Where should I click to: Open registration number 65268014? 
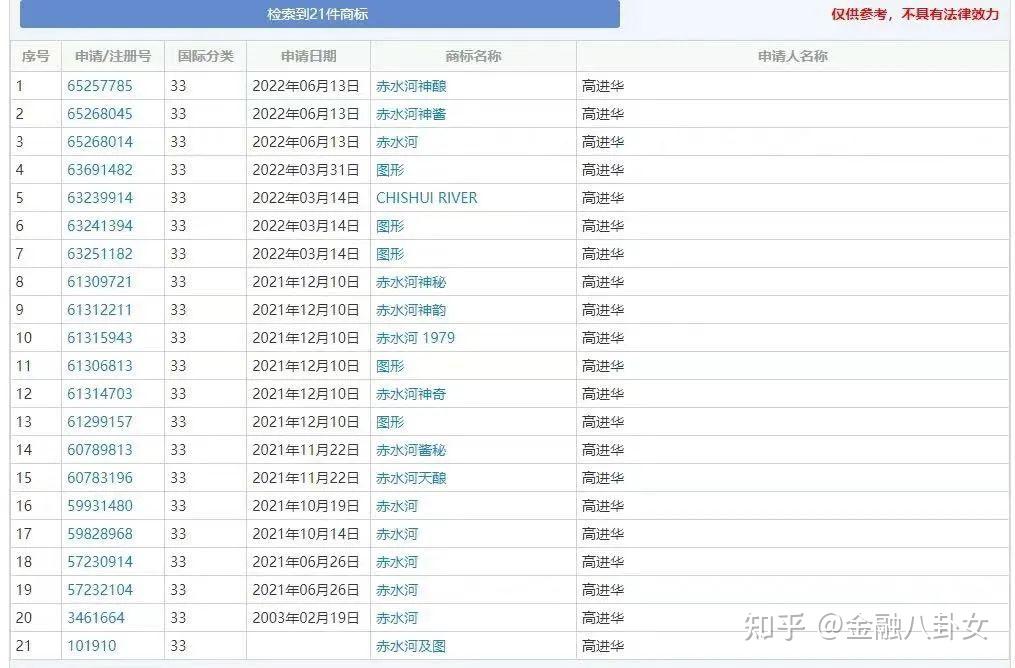click(x=100, y=142)
